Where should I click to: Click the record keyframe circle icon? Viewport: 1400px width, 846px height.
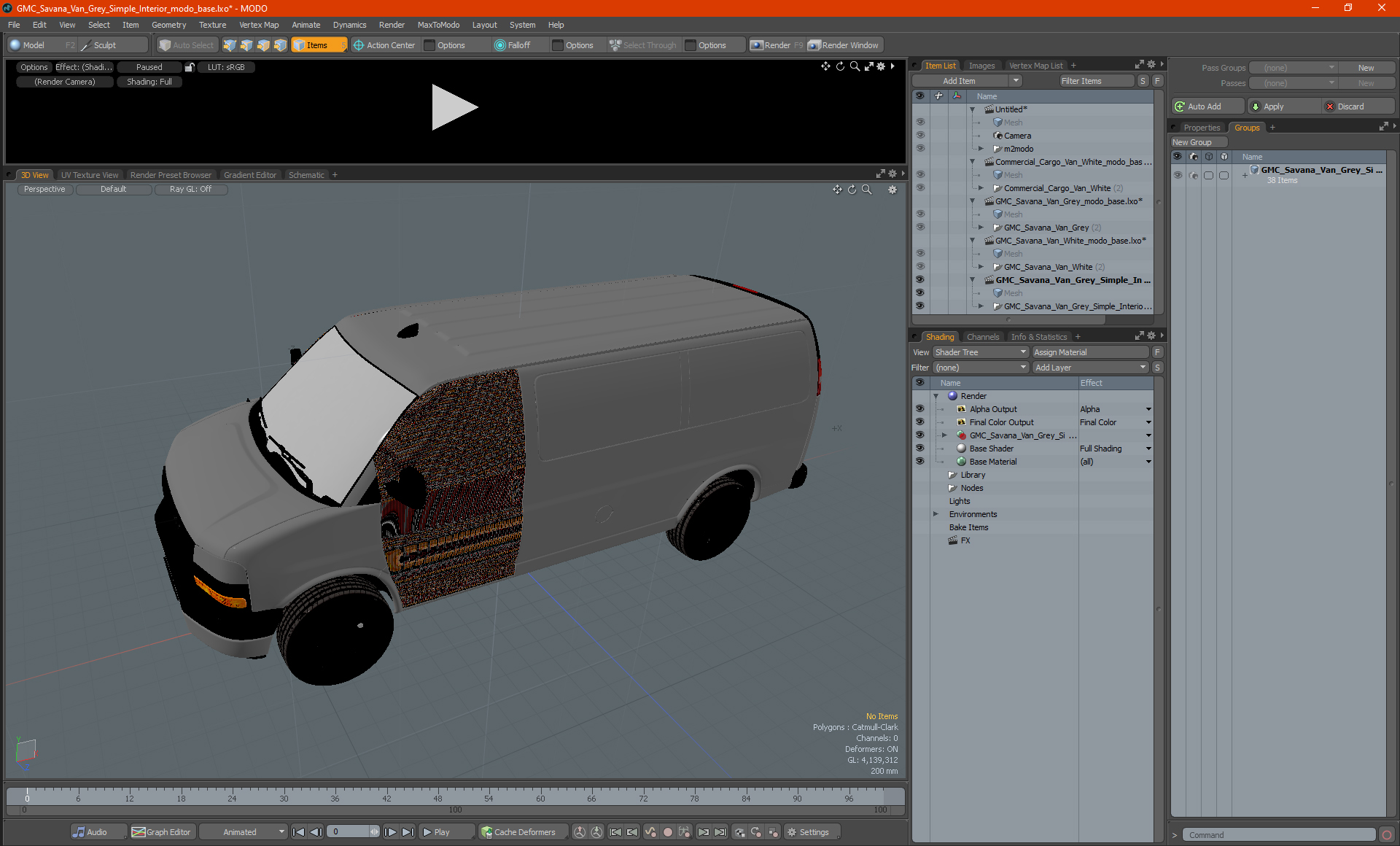(667, 832)
